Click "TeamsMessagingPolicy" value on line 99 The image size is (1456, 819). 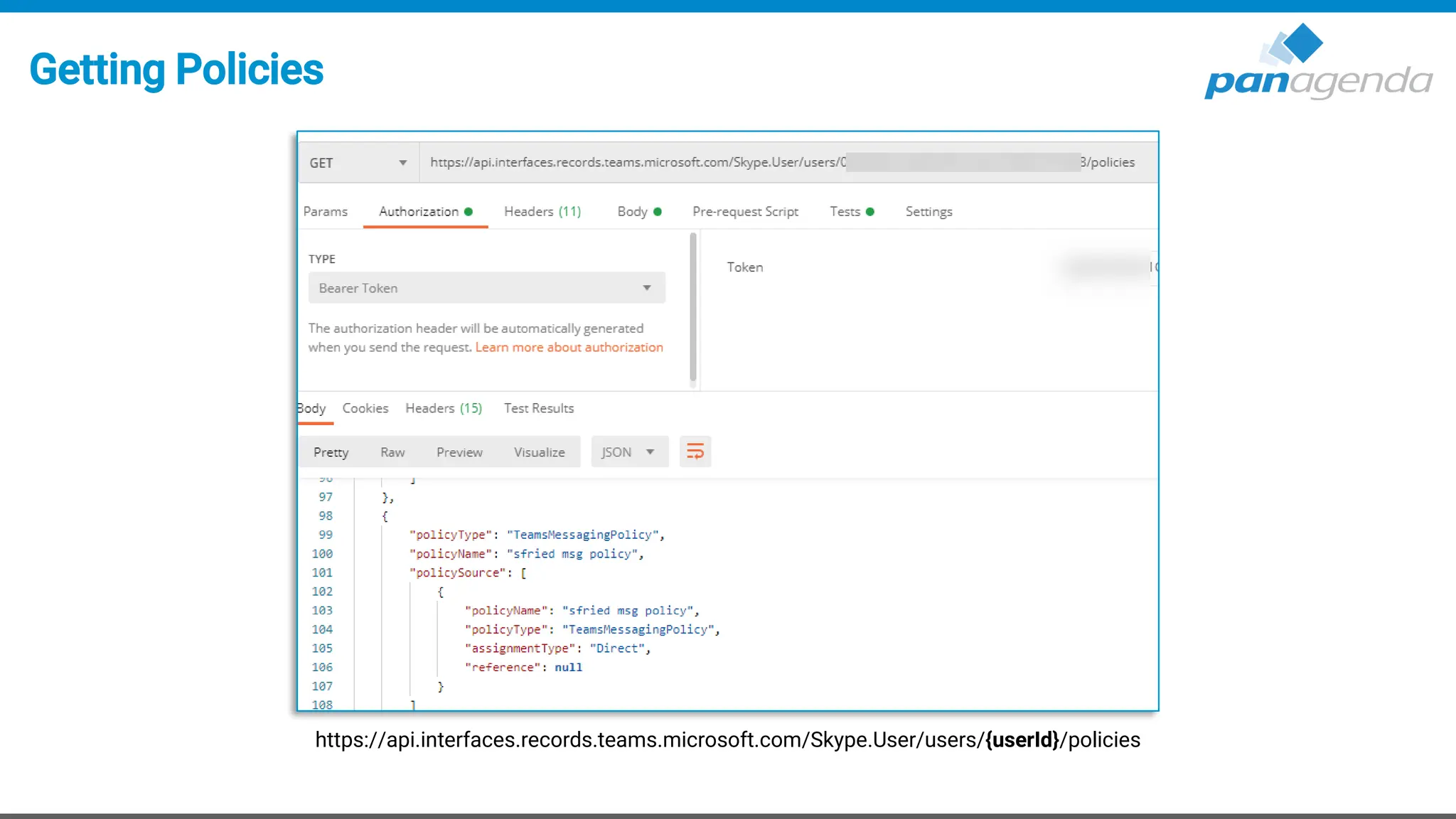582,535
